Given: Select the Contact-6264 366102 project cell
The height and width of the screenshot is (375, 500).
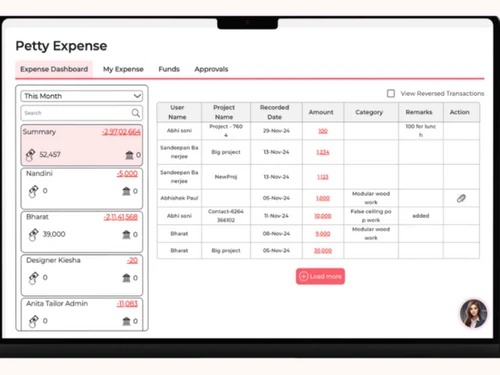Looking at the screenshot, I should [x=226, y=216].
